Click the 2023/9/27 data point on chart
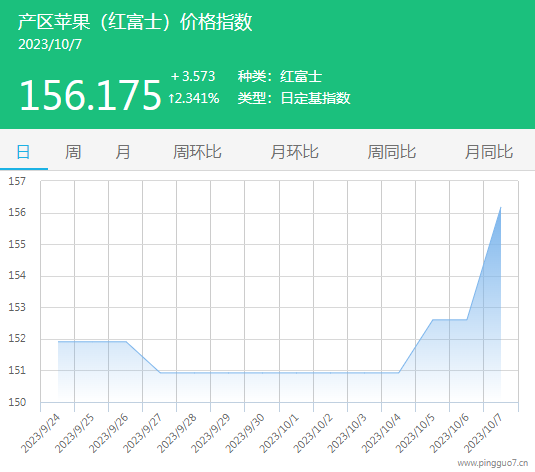This screenshot has width=535, height=472. (160, 373)
